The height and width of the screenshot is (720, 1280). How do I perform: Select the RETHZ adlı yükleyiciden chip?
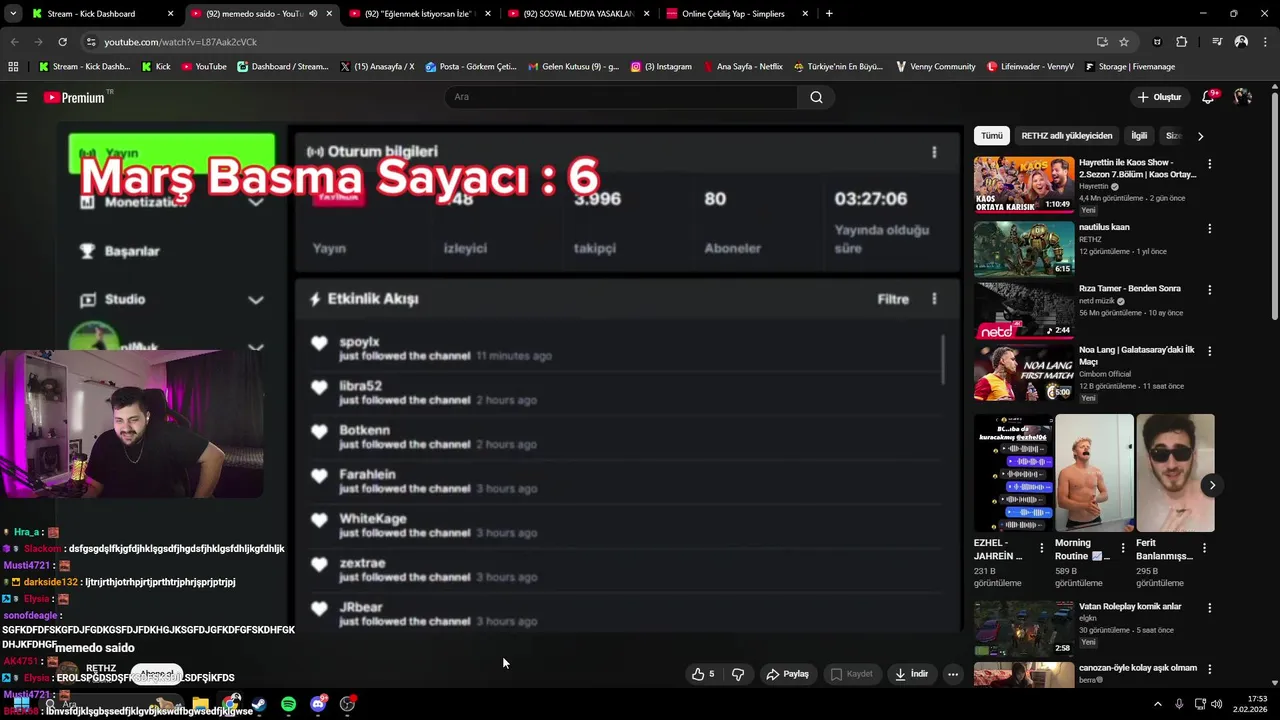pos(1066,136)
